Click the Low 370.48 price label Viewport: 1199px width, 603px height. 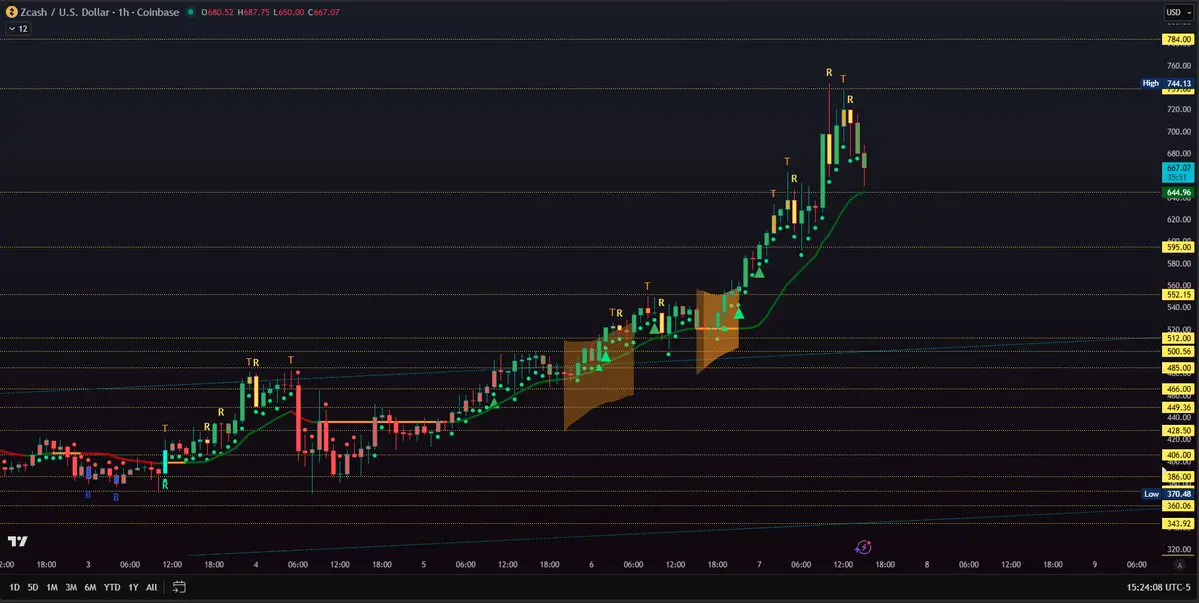1167,494
